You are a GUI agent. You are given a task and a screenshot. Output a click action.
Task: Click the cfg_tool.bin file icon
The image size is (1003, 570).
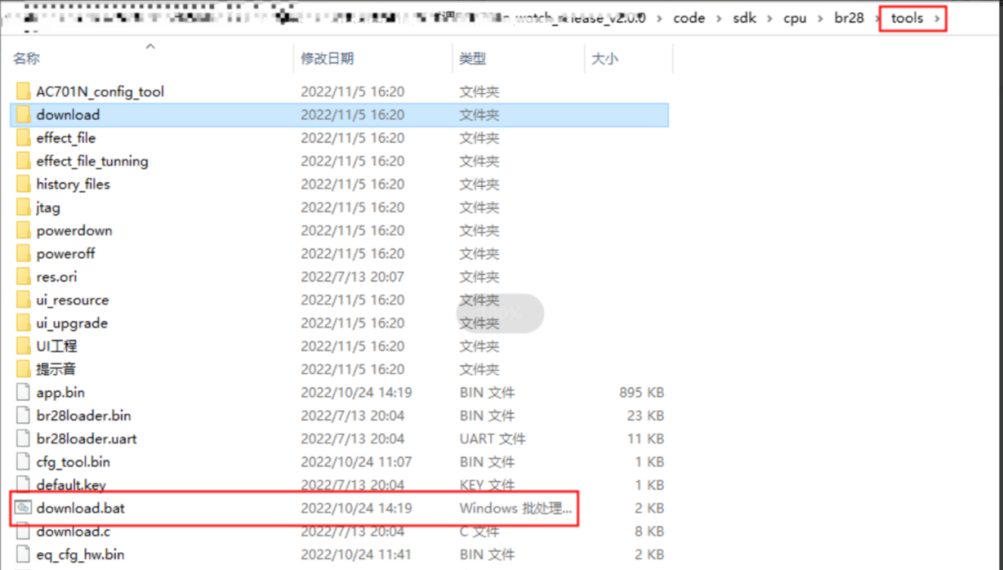tap(23, 461)
